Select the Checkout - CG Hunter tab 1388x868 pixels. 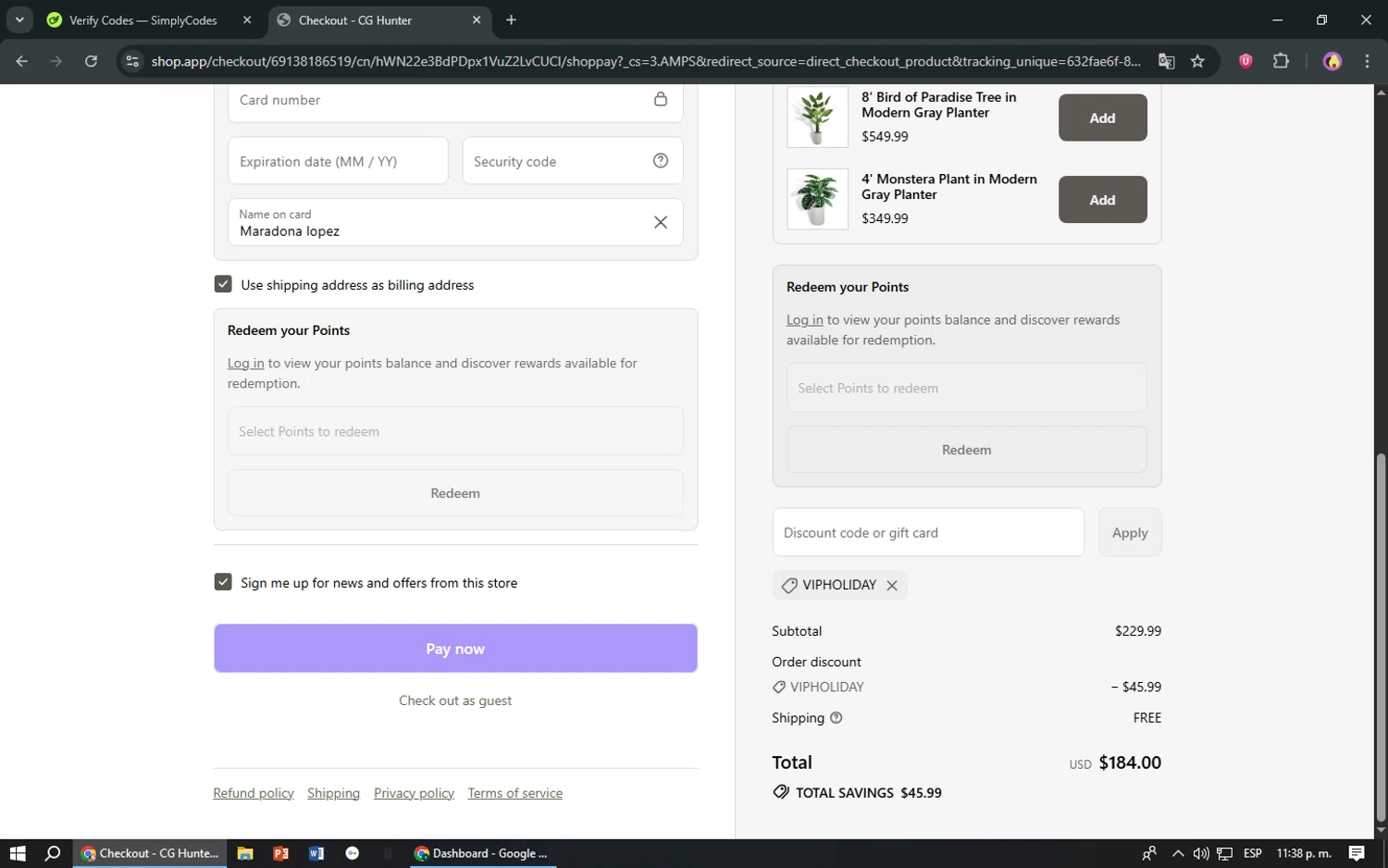pos(355,20)
